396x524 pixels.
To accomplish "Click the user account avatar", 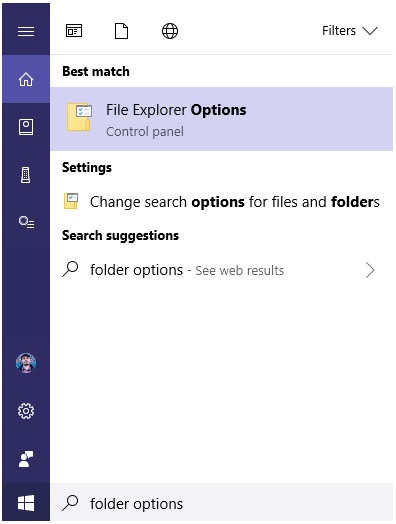I will (26, 363).
